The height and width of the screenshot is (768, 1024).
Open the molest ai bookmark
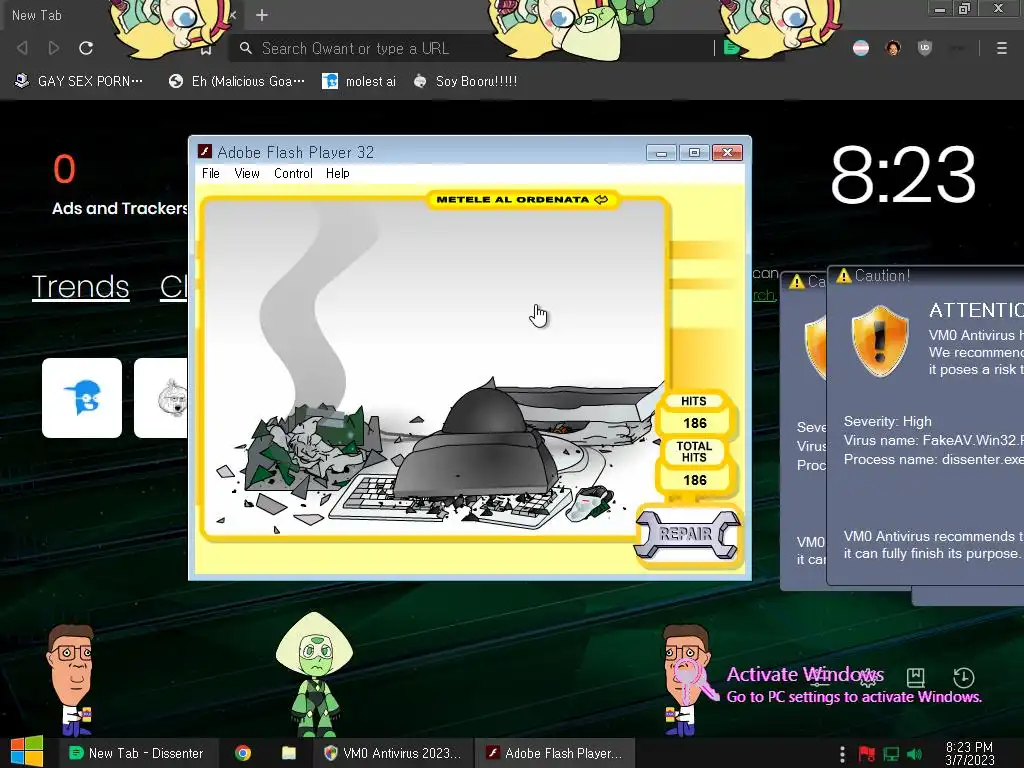point(359,82)
